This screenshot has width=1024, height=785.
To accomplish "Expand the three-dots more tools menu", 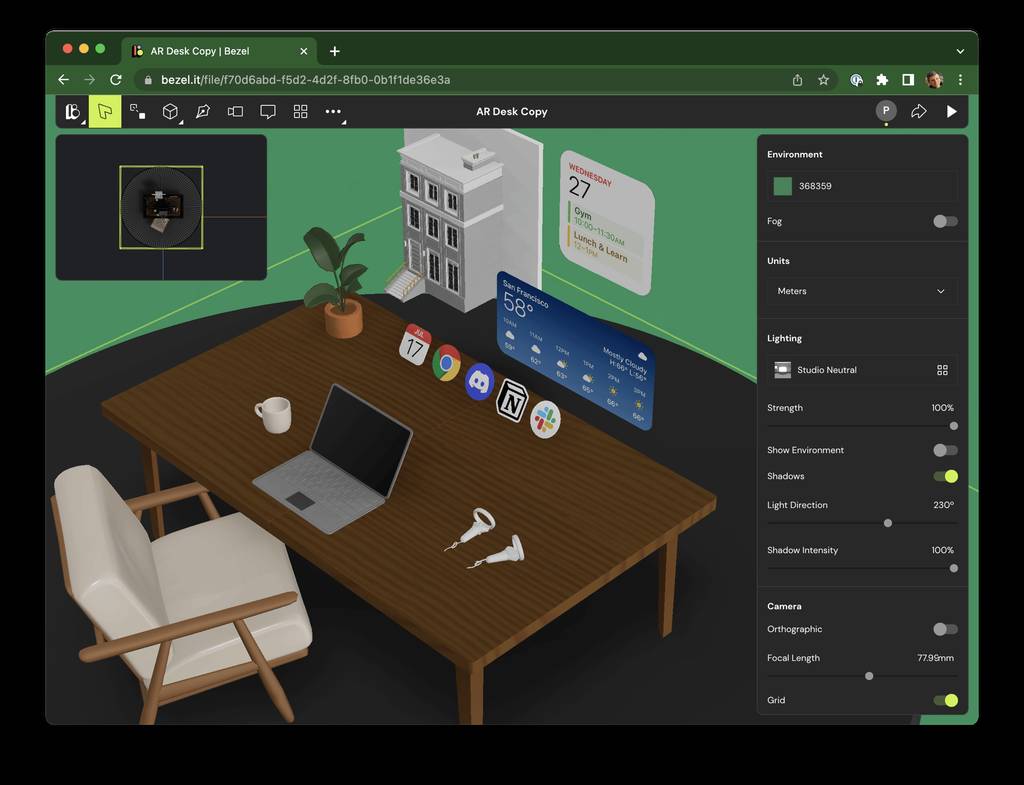I will tap(333, 112).
